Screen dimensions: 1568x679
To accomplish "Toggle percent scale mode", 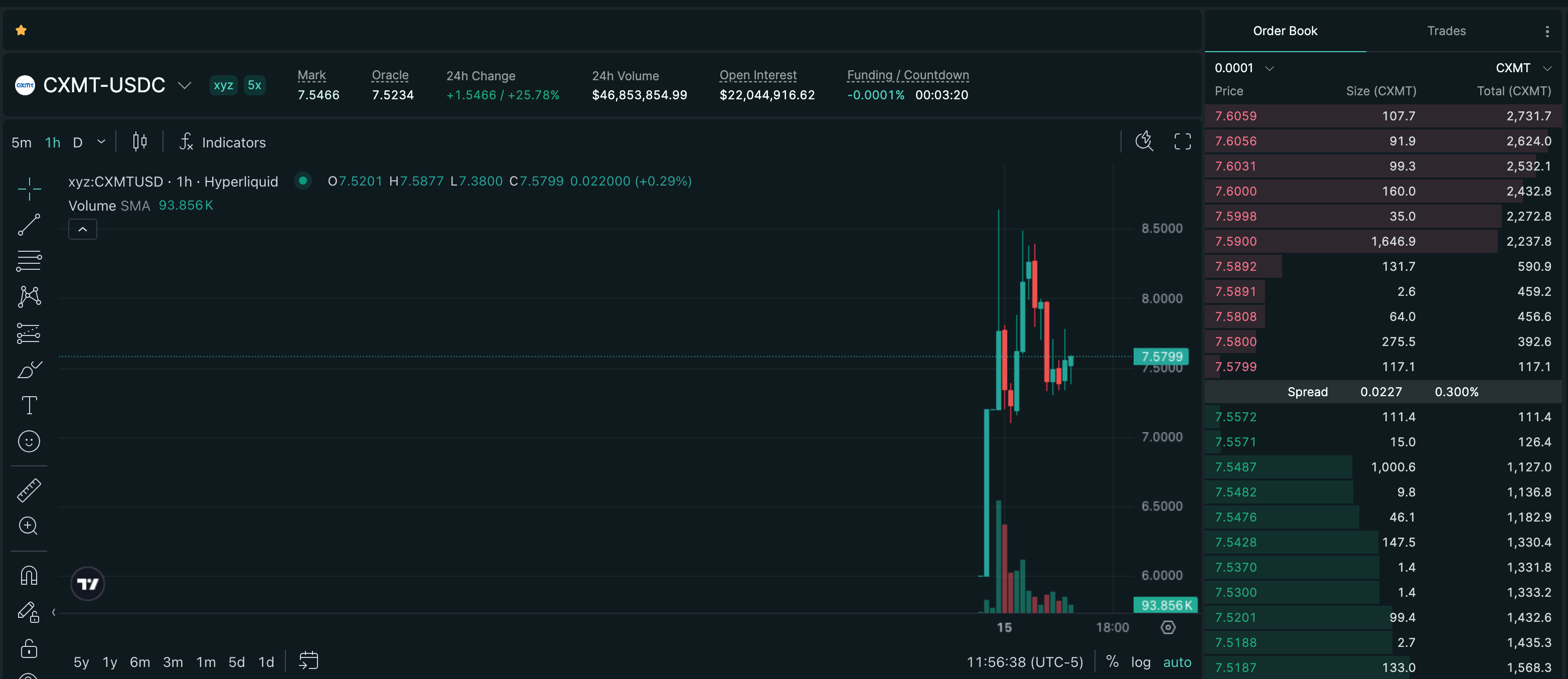I will [x=1112, y=661].
